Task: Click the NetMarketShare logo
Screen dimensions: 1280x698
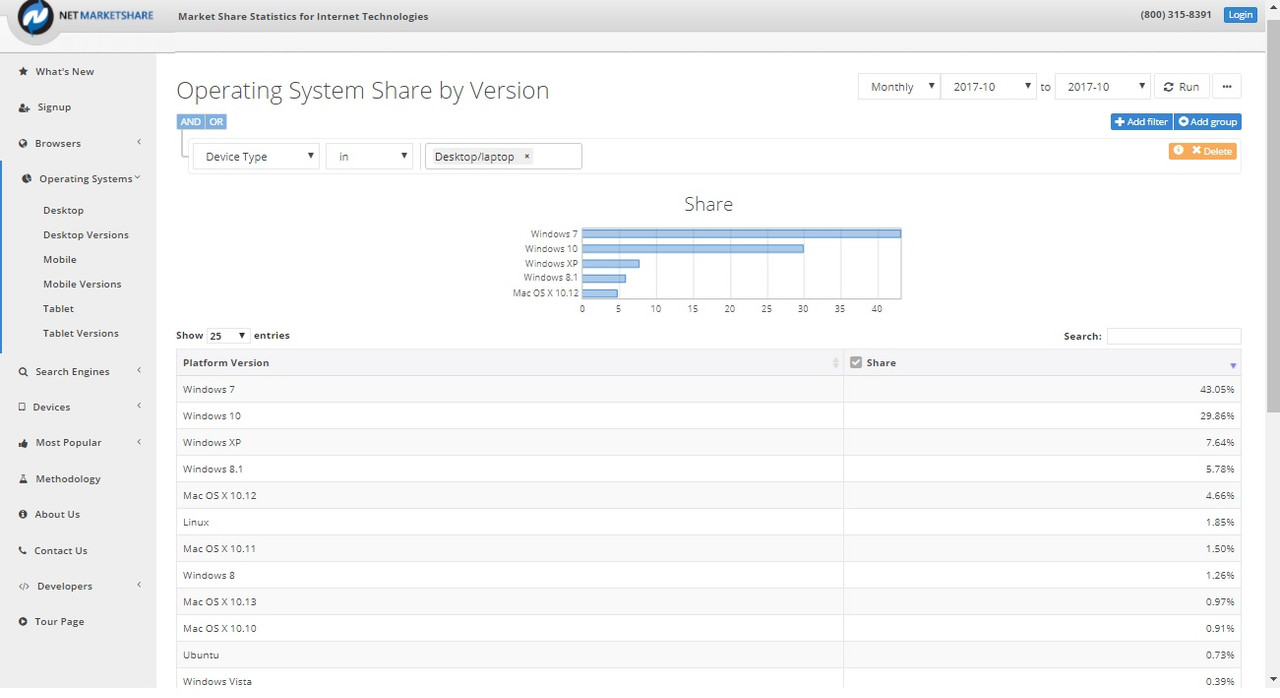Action: point(84,18)
